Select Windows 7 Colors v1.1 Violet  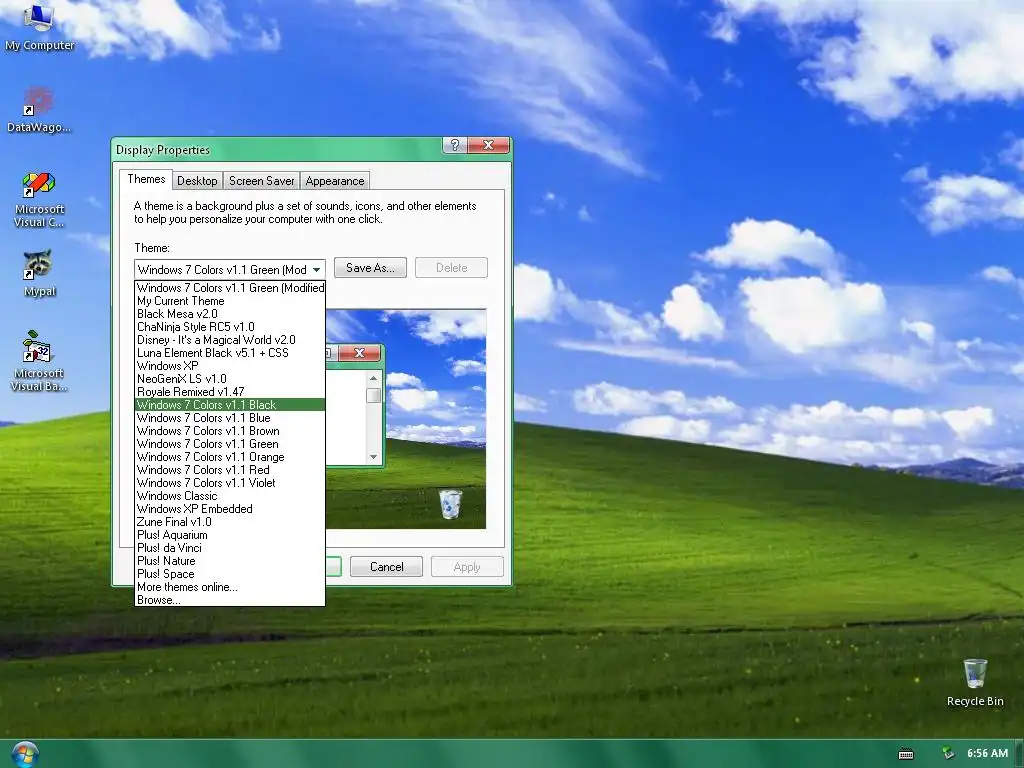click(x=230, y=483)
